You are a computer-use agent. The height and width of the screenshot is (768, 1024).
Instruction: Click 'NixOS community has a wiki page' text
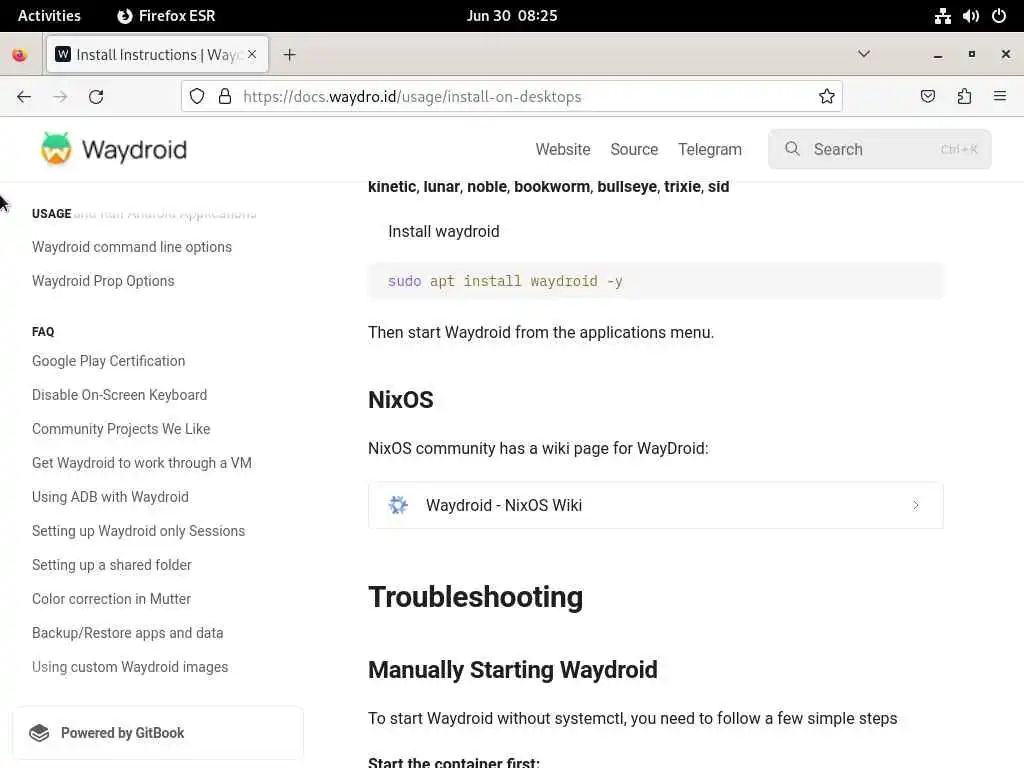pyautogui.click(x=538, y=448)
